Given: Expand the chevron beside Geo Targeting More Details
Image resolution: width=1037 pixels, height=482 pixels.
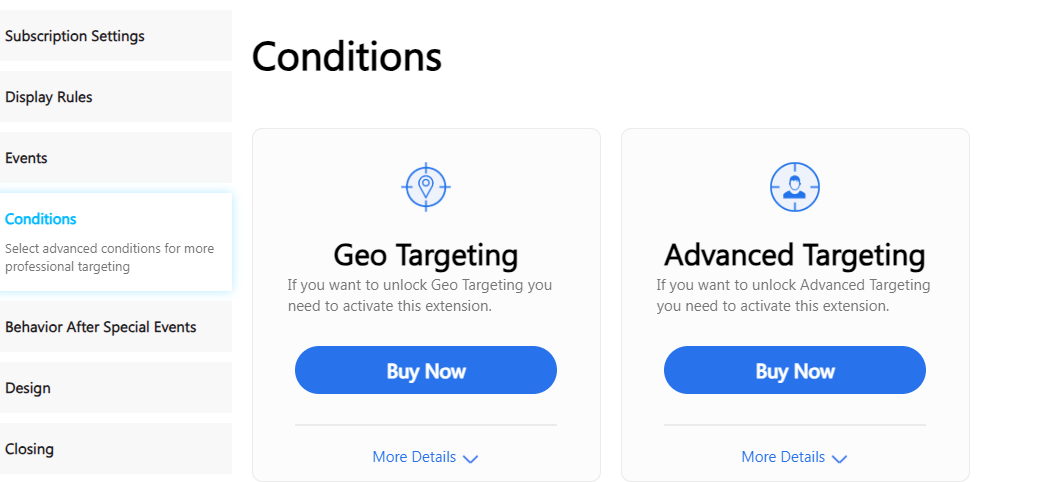Looking at the screenshot, I should click(x=470, y=458).
